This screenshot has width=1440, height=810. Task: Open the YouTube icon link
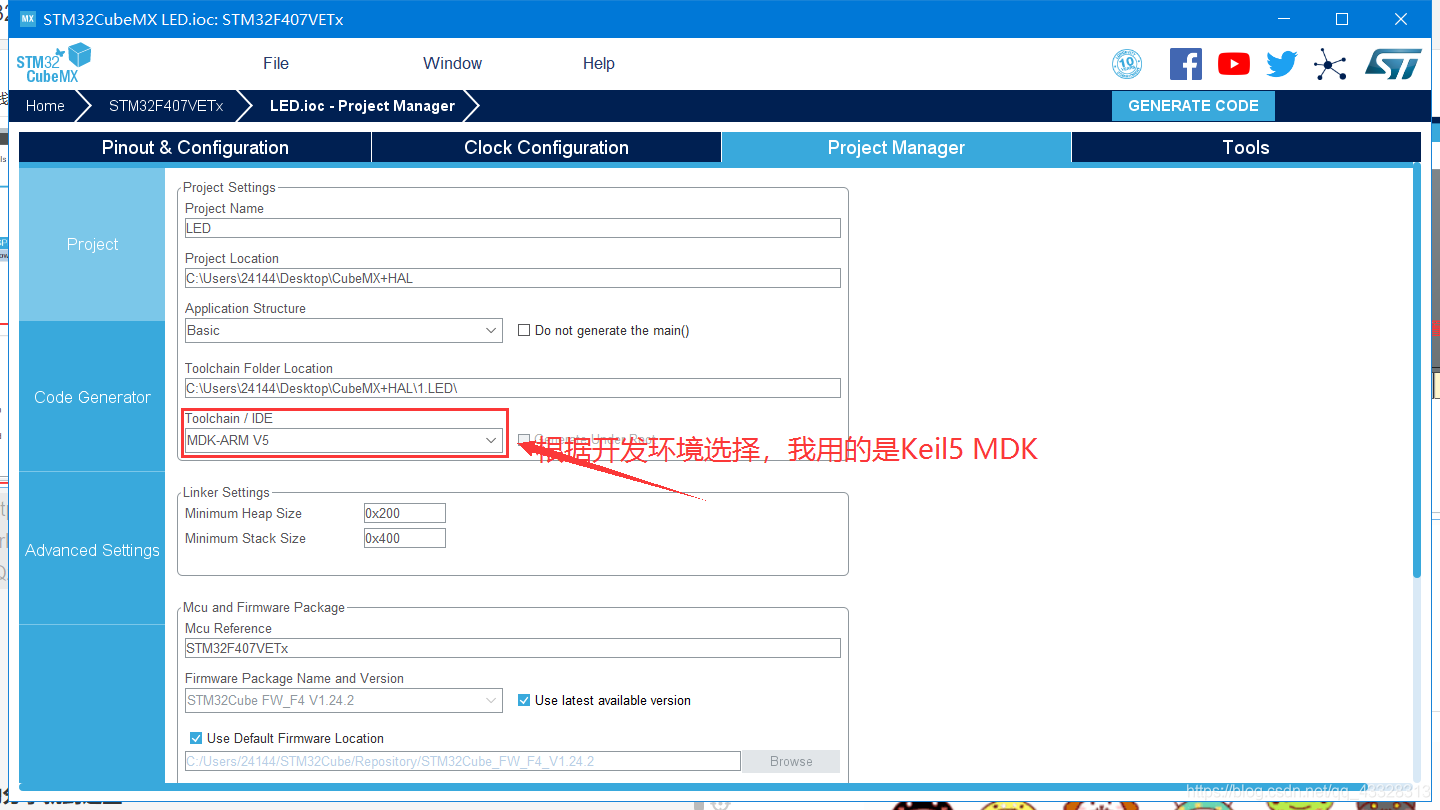(x=1234, y=64)
